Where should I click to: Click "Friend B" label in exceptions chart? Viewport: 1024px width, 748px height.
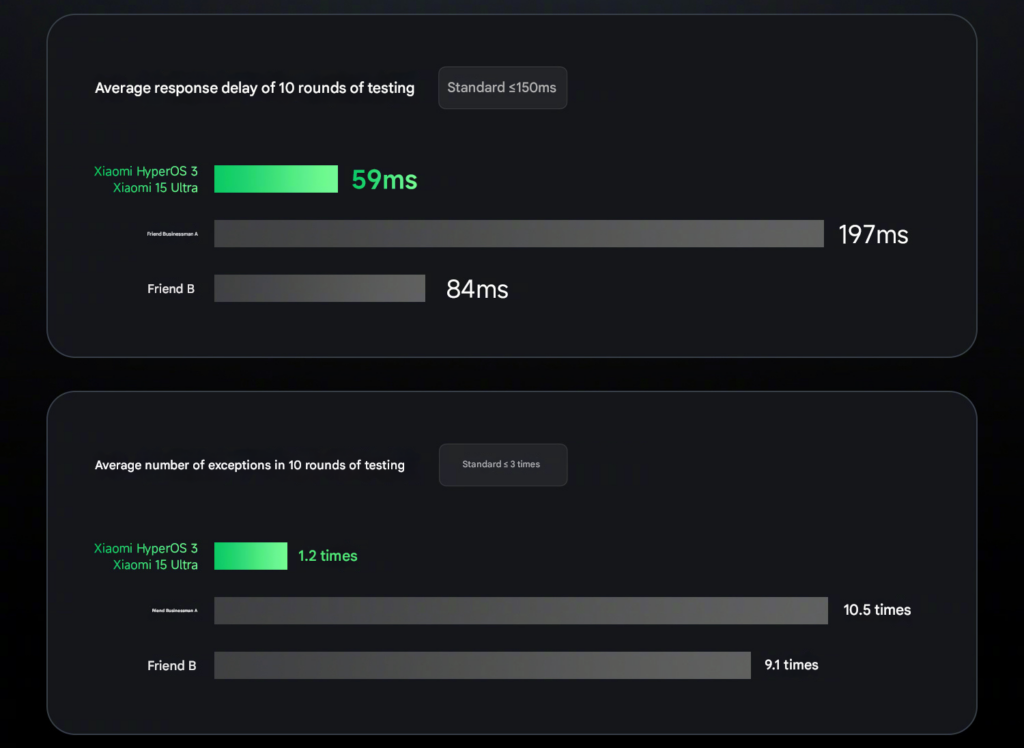pos(172,666)
